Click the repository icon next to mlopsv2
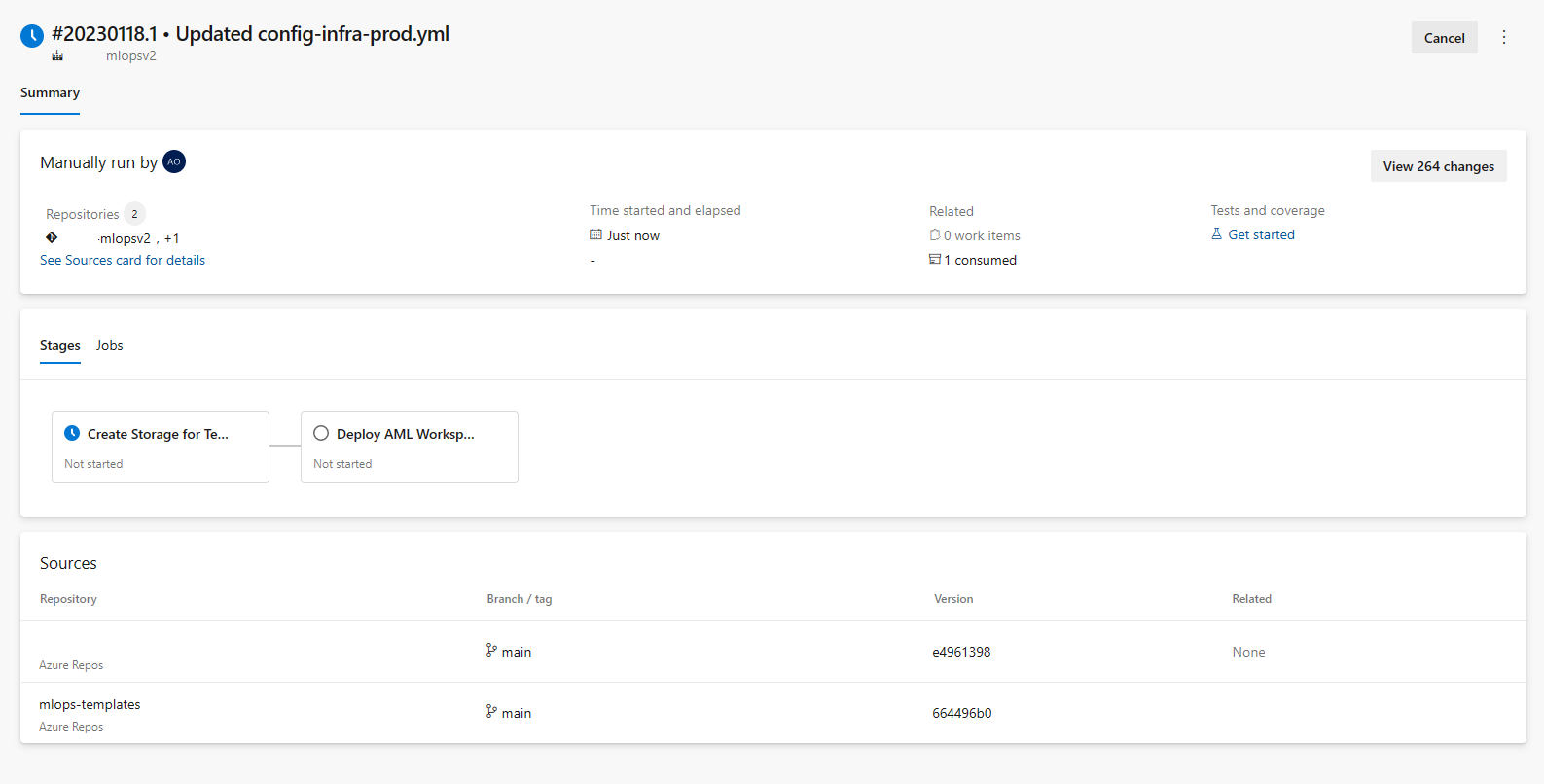Viewport: 1544px width, 784px height. (52, 237)
